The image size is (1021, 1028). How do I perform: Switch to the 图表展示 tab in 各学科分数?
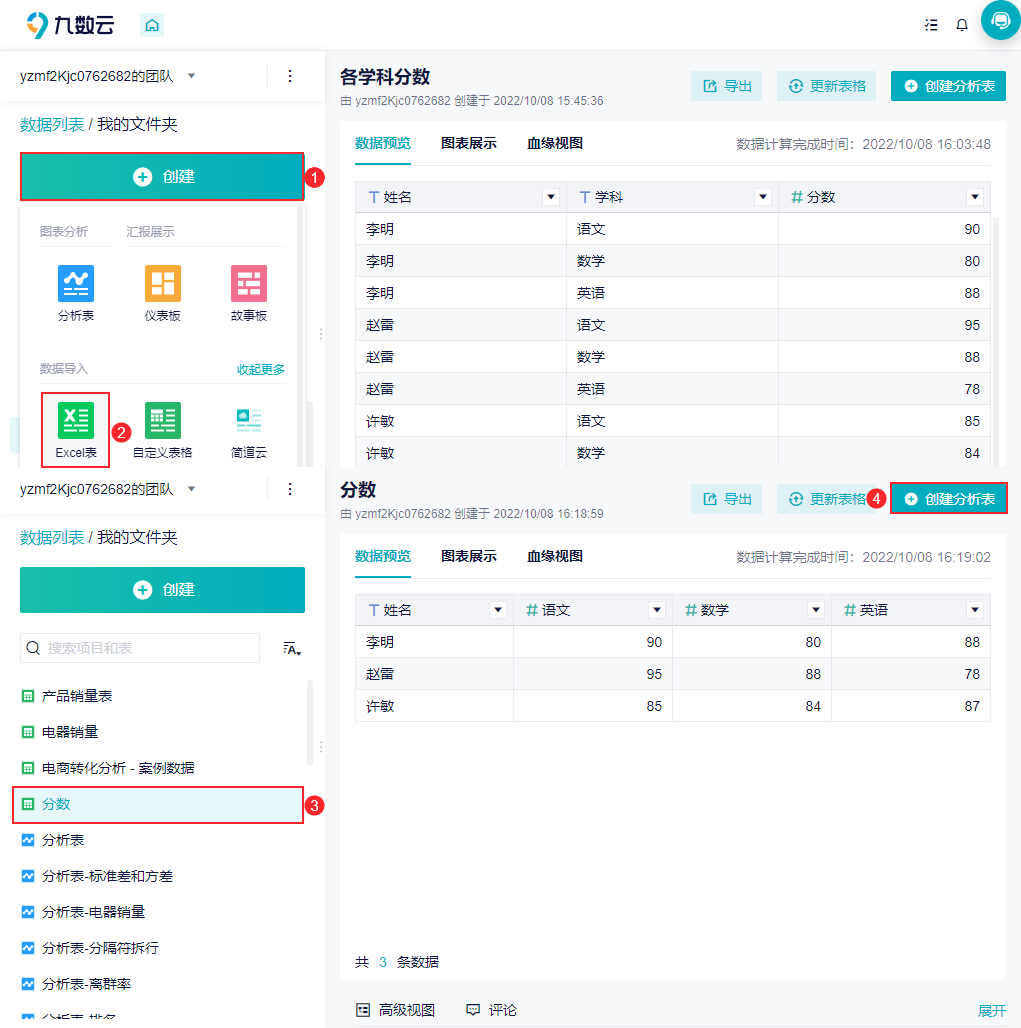coord(468,143)
